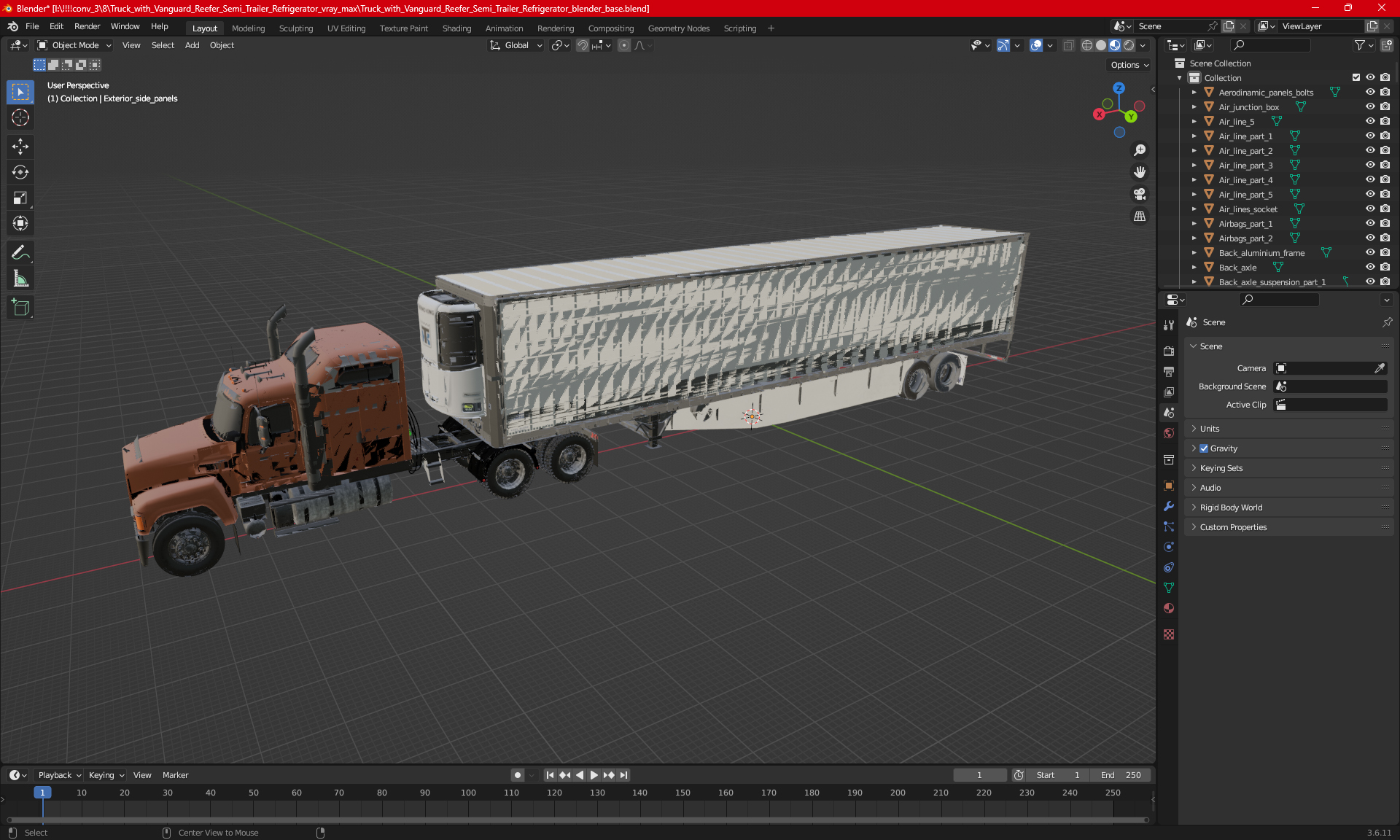The width and height of the screenshot is (1400, 840).
Task: Click frame 100 on the timeline
Action: [x=468, y=793]
